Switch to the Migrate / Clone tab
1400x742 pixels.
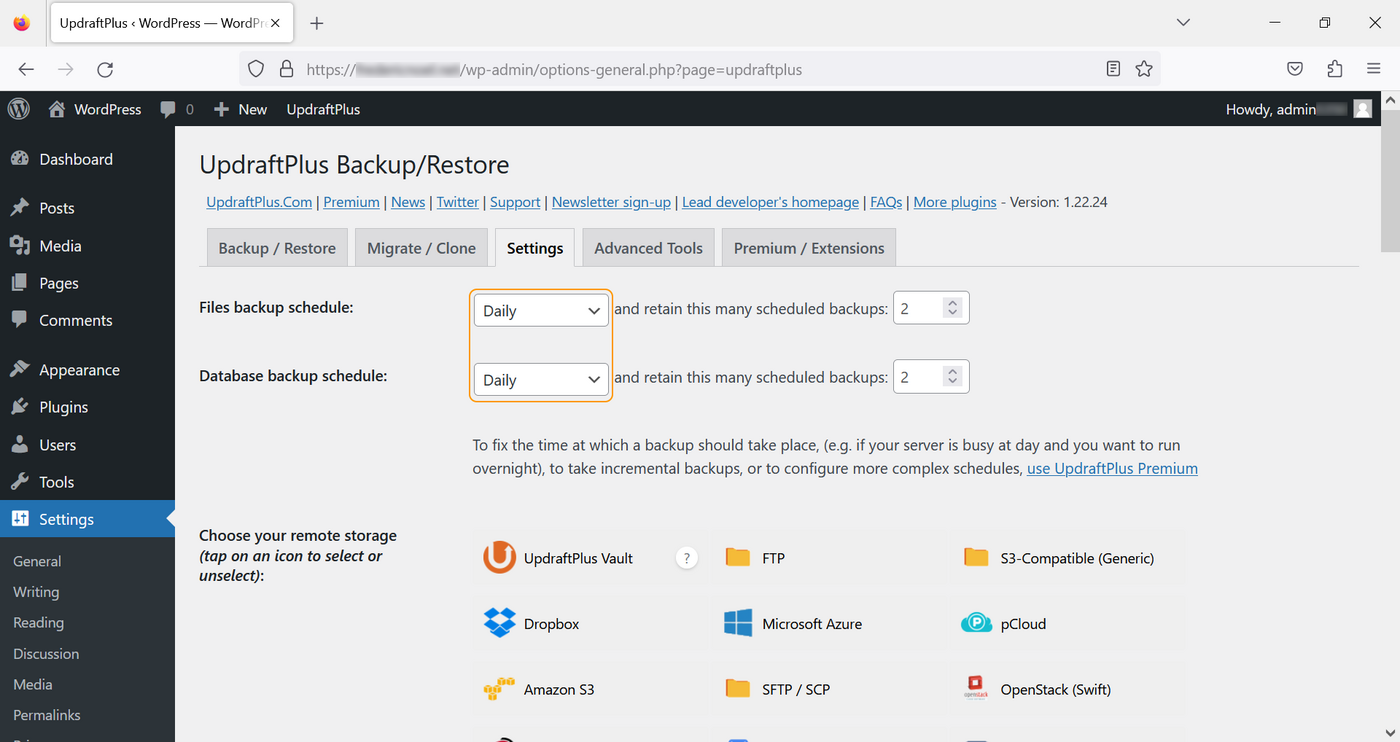pos(421,247)
